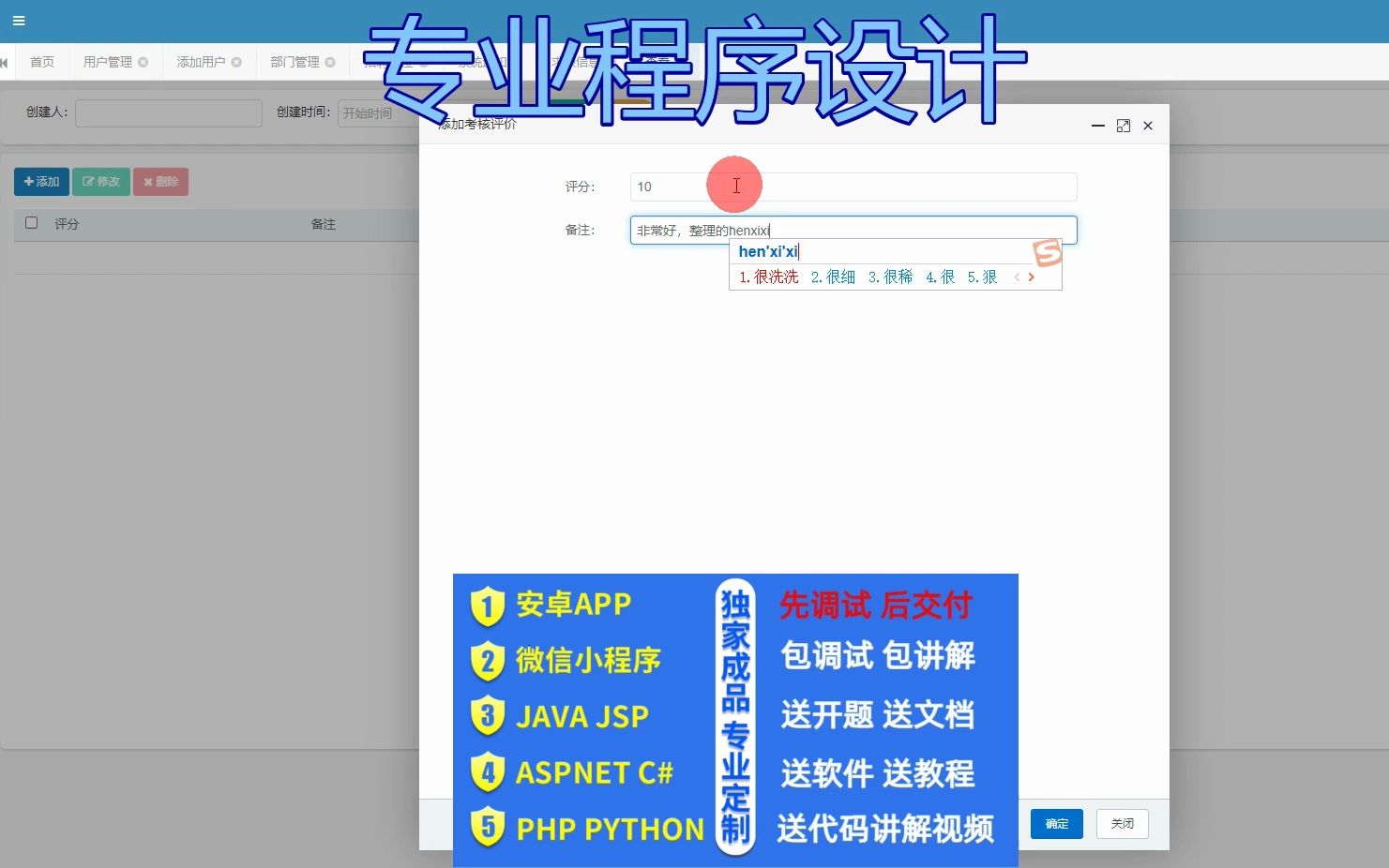Choose IME candidate 4 很
This screenshot has height=868, width=1389.
tap(940, 277)
